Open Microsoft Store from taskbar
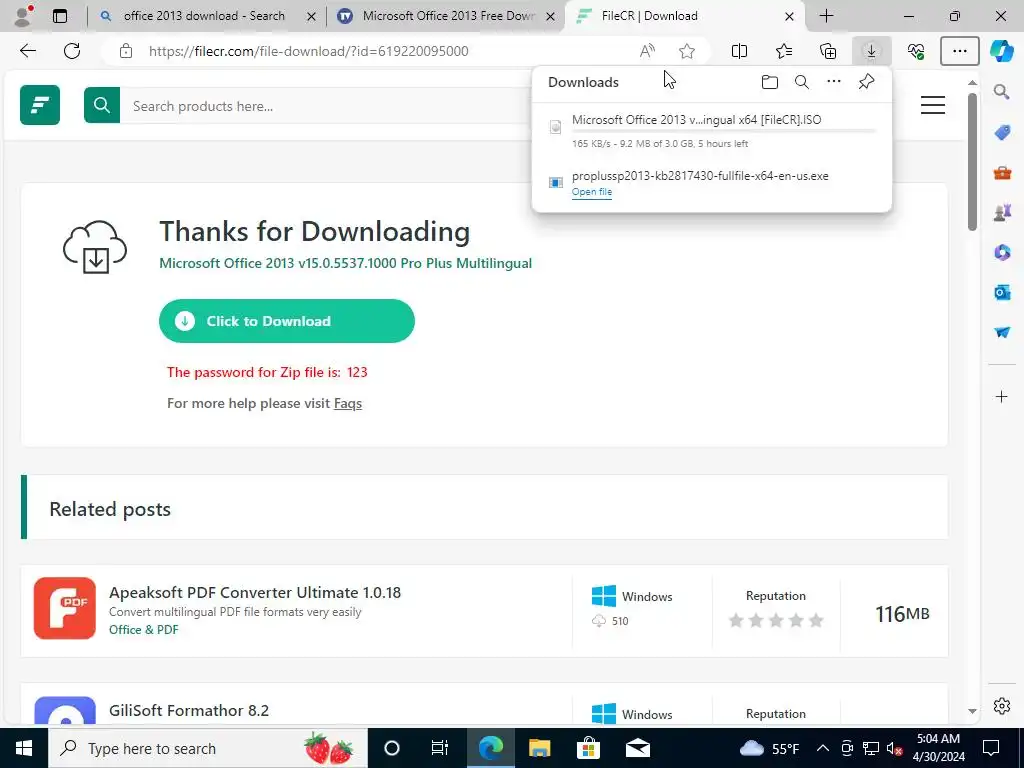Image resolution: width=1024 pixels, height=768 pixels. click(x=588, y=748)
